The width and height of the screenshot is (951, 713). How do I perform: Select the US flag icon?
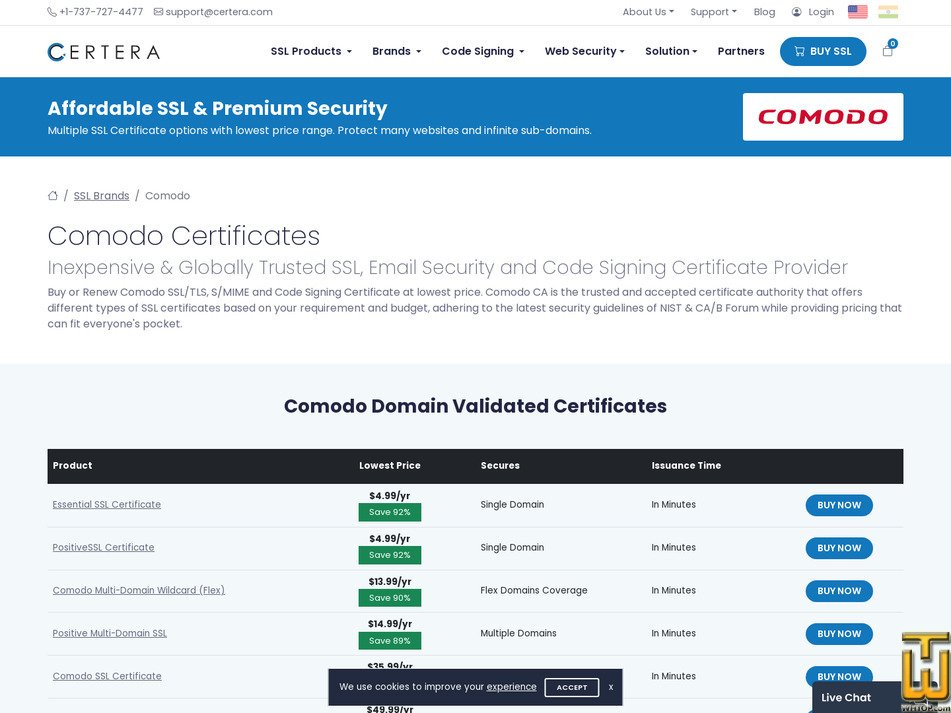point(857,12)
